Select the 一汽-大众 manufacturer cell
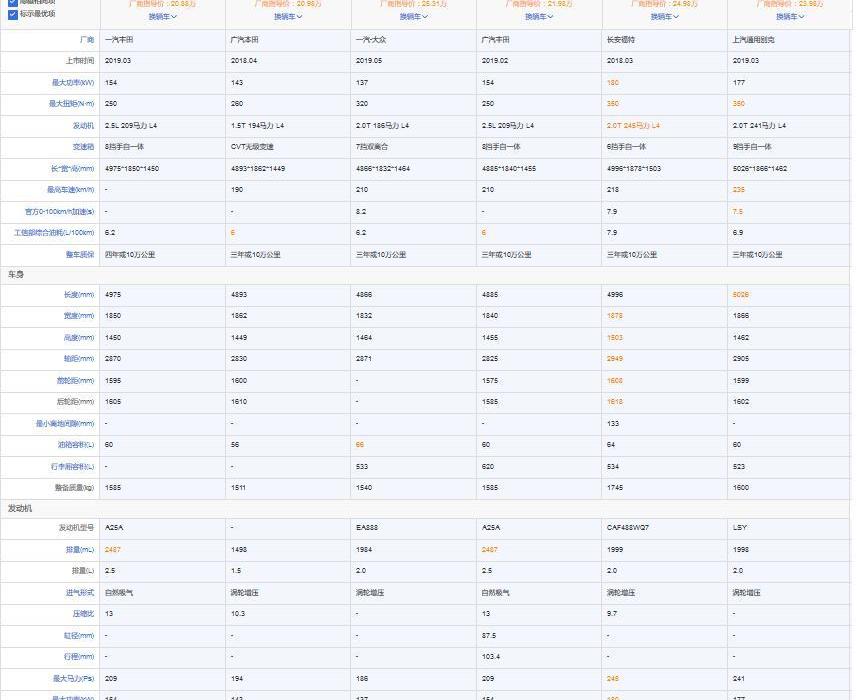858x700 pixels. click(x=371, y=40)
